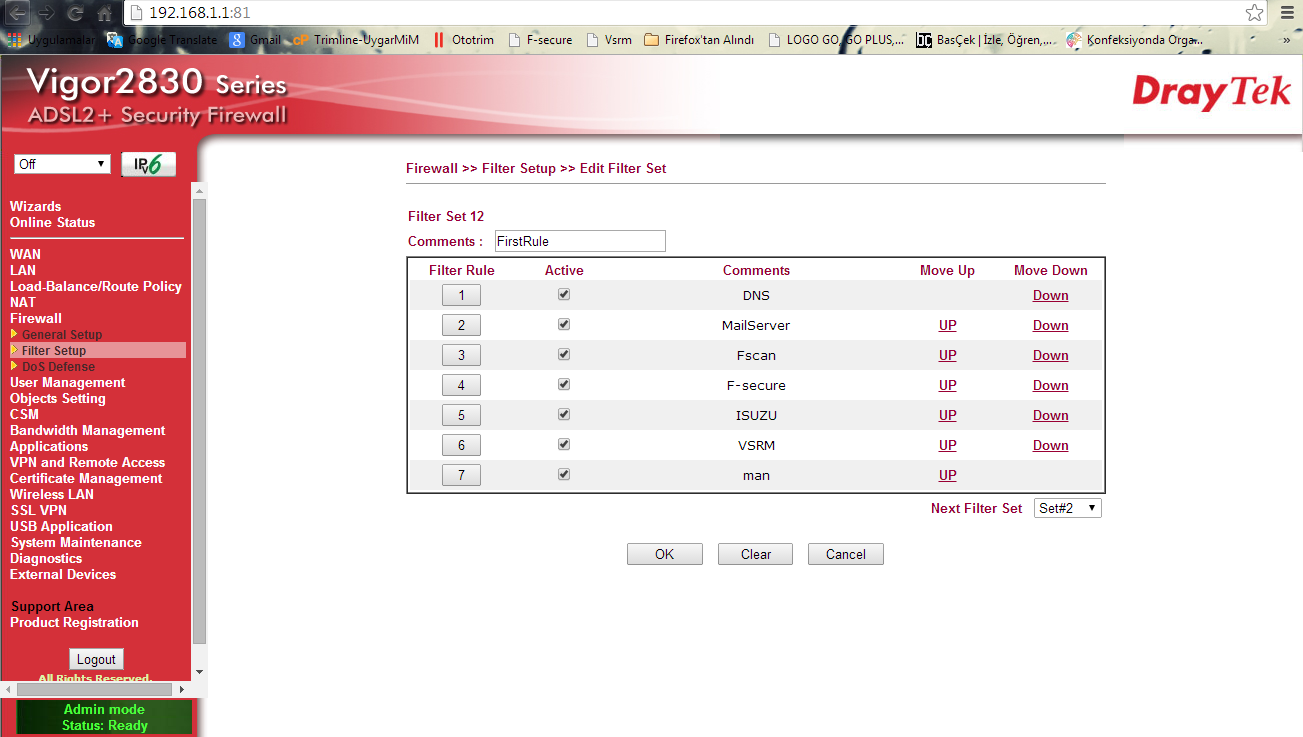The width and height of the screenshot is (1303, 737).
Task: Click the filter set Comments field
Action: tap(579, 241)
